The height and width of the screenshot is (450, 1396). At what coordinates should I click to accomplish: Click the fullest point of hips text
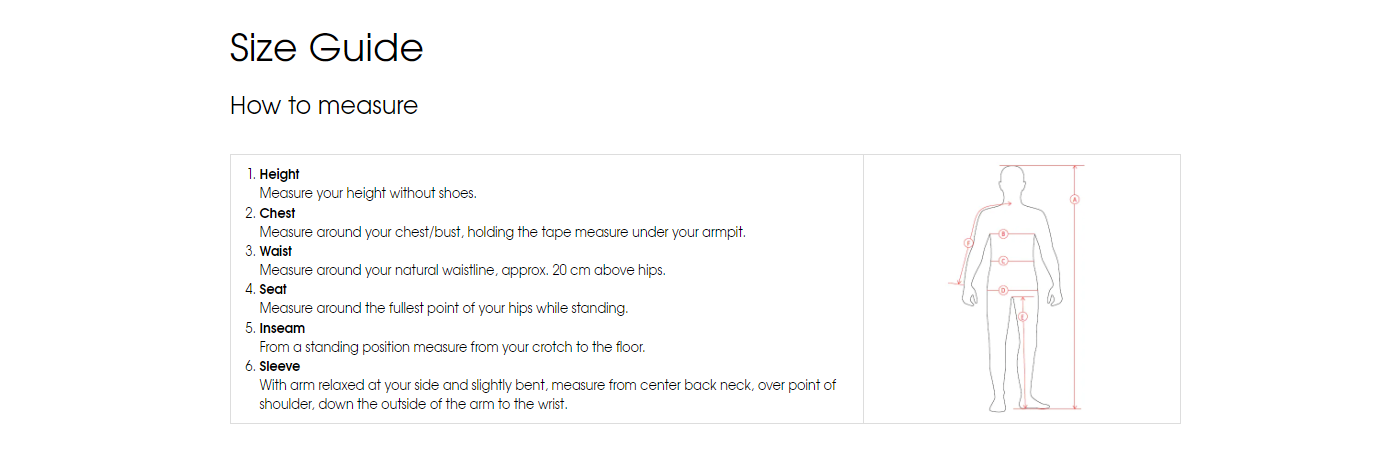[x=444, y=308]
